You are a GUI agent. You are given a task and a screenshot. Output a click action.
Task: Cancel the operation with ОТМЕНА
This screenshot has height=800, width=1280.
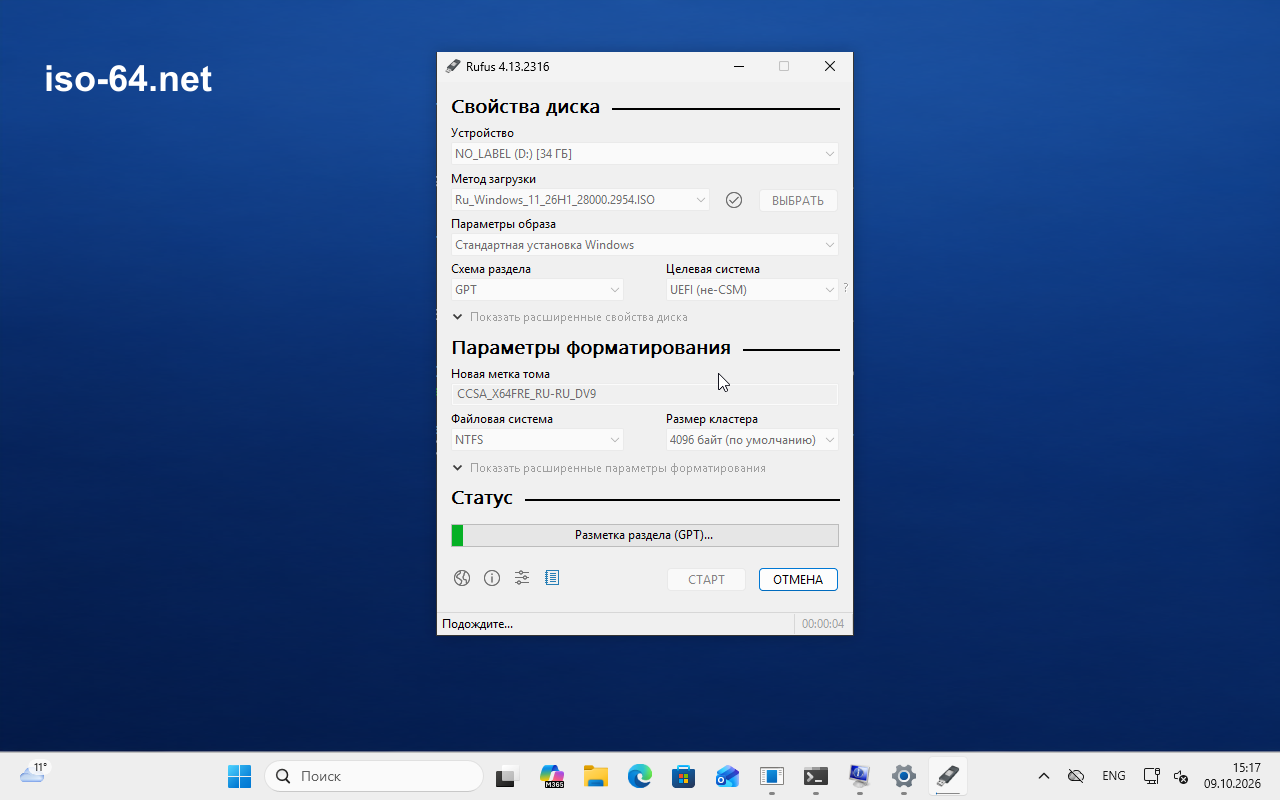798,579
